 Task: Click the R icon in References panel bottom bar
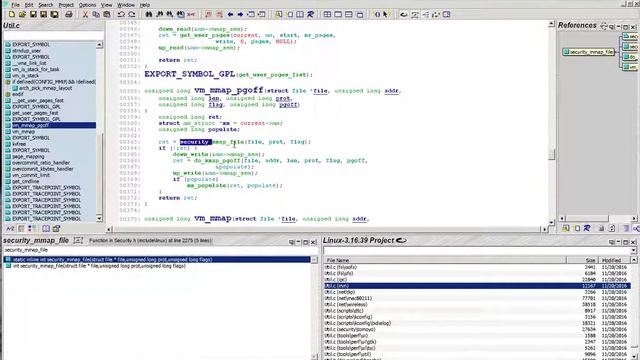pyautogui.click(x=587, y=229)
